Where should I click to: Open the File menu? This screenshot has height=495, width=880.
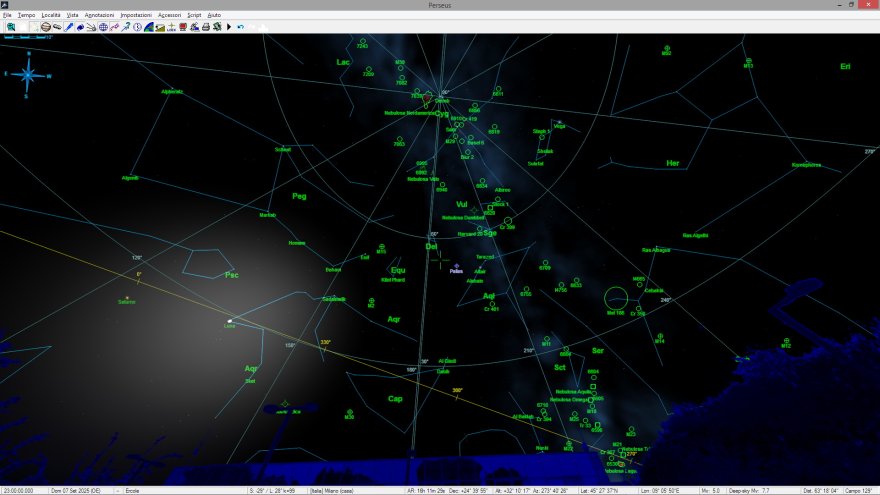(x=7, y=16)
